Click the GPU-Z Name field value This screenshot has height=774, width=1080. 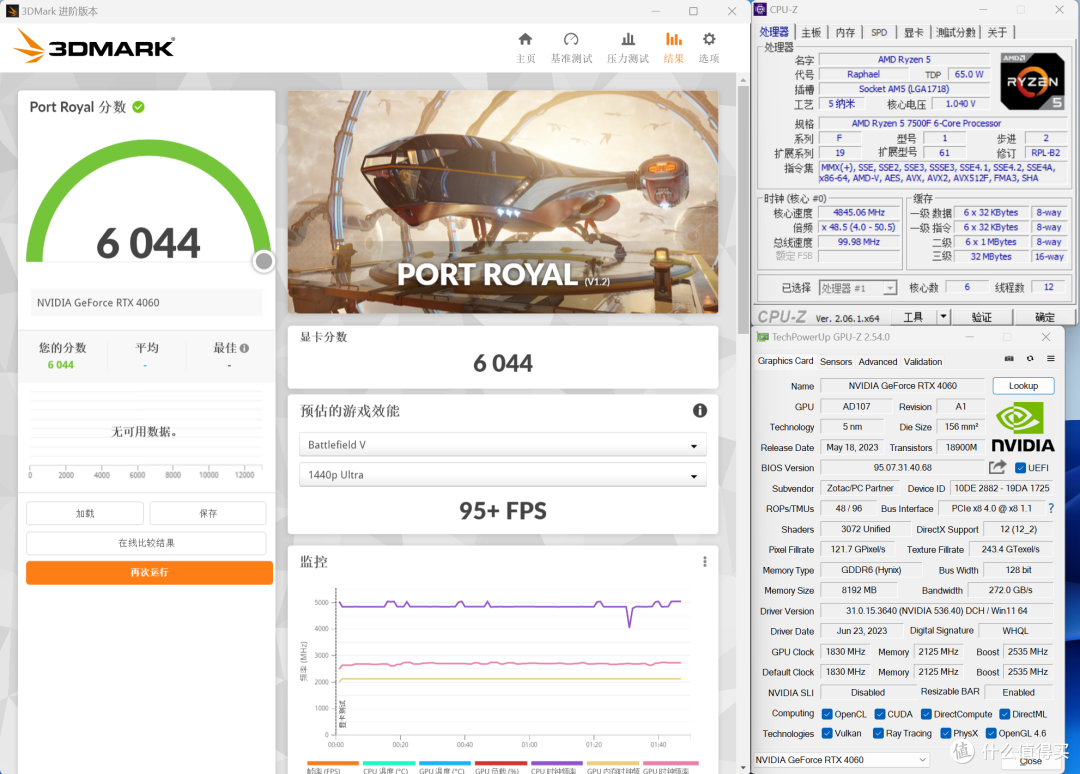pyautogui.click(x=902, y=386)
